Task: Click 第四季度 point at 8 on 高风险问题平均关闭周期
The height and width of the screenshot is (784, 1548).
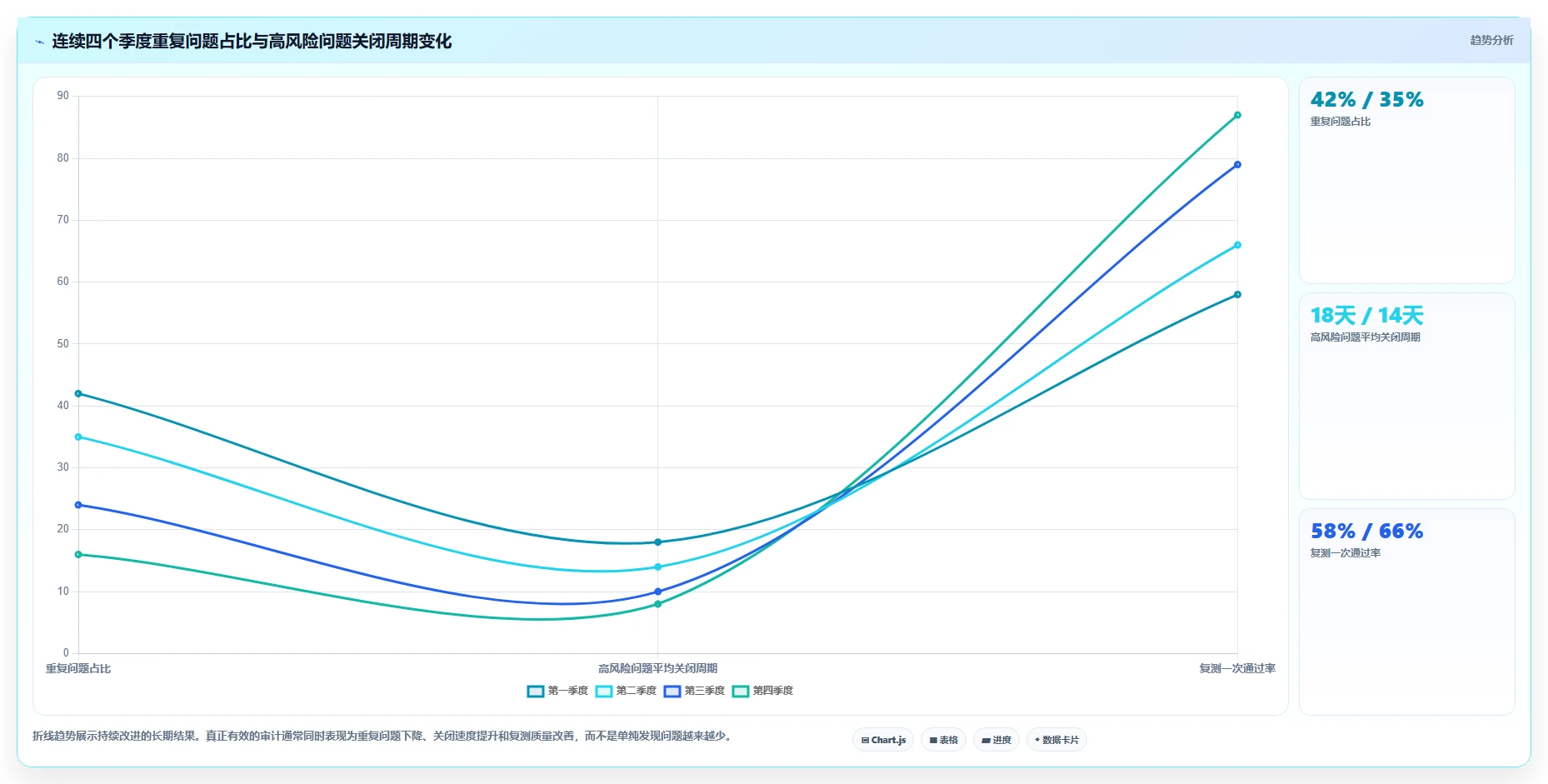Action: click(657, 604)
